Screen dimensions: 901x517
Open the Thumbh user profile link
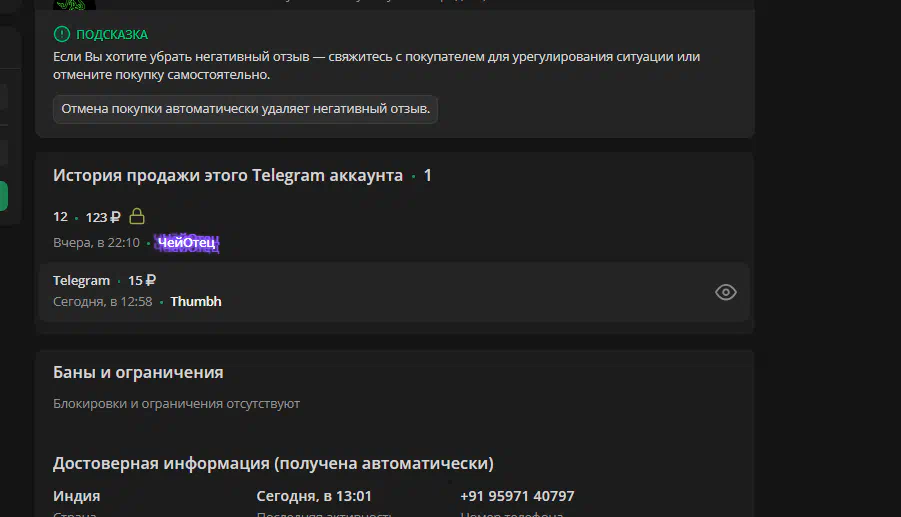pos(196,302)
